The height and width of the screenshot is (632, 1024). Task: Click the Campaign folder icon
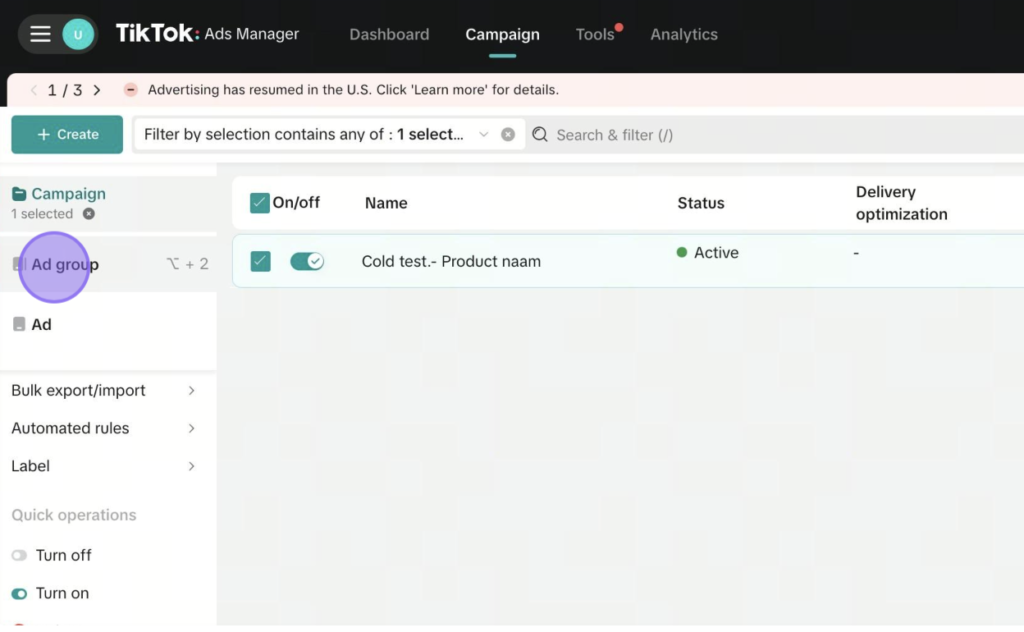[x=19, y=194]
